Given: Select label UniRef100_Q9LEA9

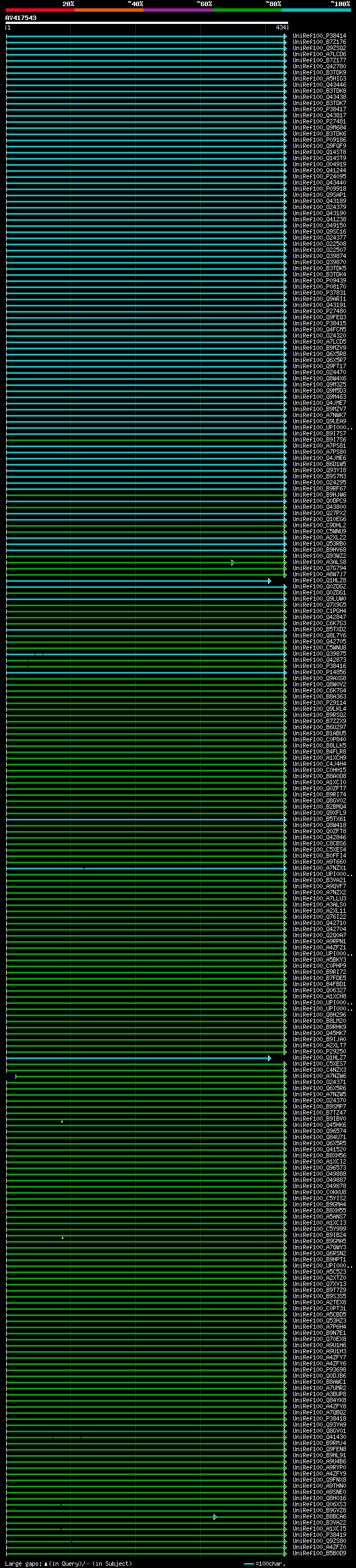Looking at the screenshot, I should point(319,421).
